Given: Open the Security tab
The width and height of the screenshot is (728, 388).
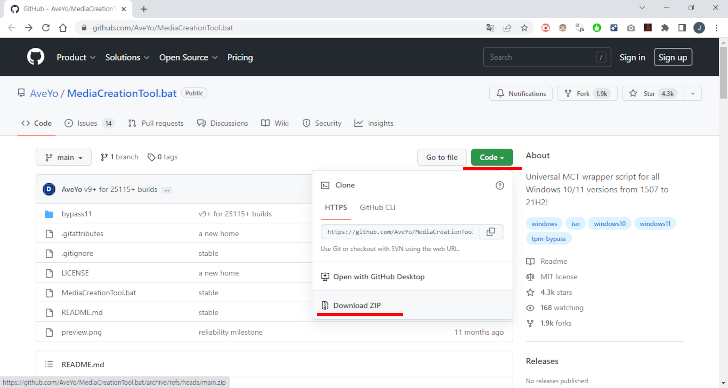Looking at the screenshot, I should point(322,123).
